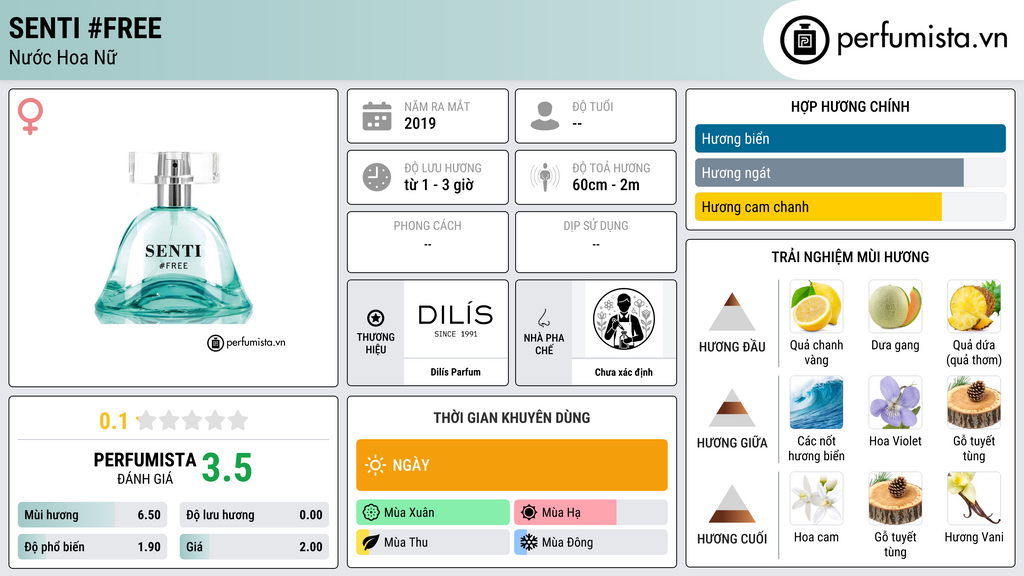Viewport: 1024px width, 576px height.
Task: Click the Trải nghiệm mùi hương heading
Action: point(850,257)
